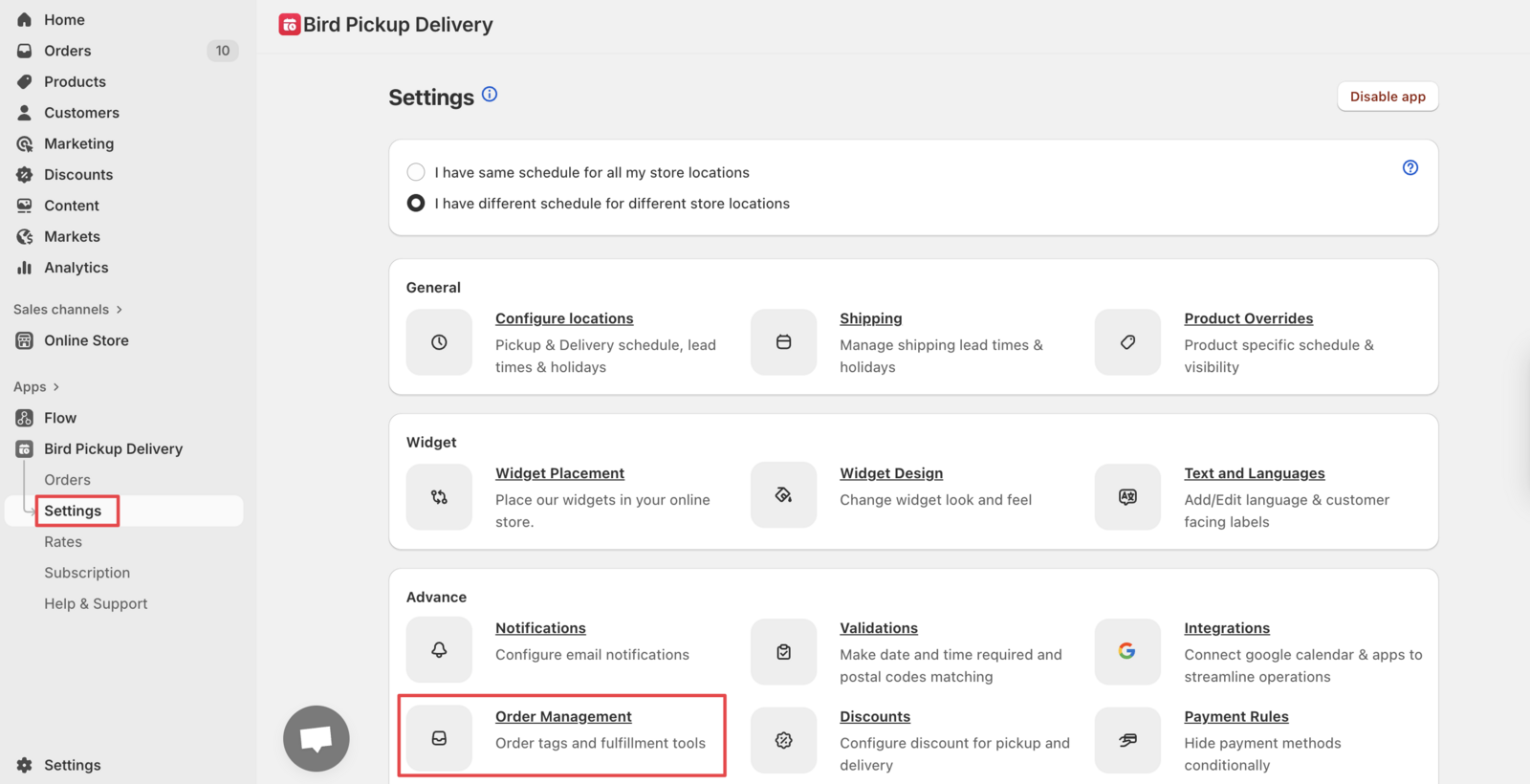Image resolution: width=1530 pixels, height=784 pixels.
Task: Open the Notifications link
Action: tap(540, 628)
